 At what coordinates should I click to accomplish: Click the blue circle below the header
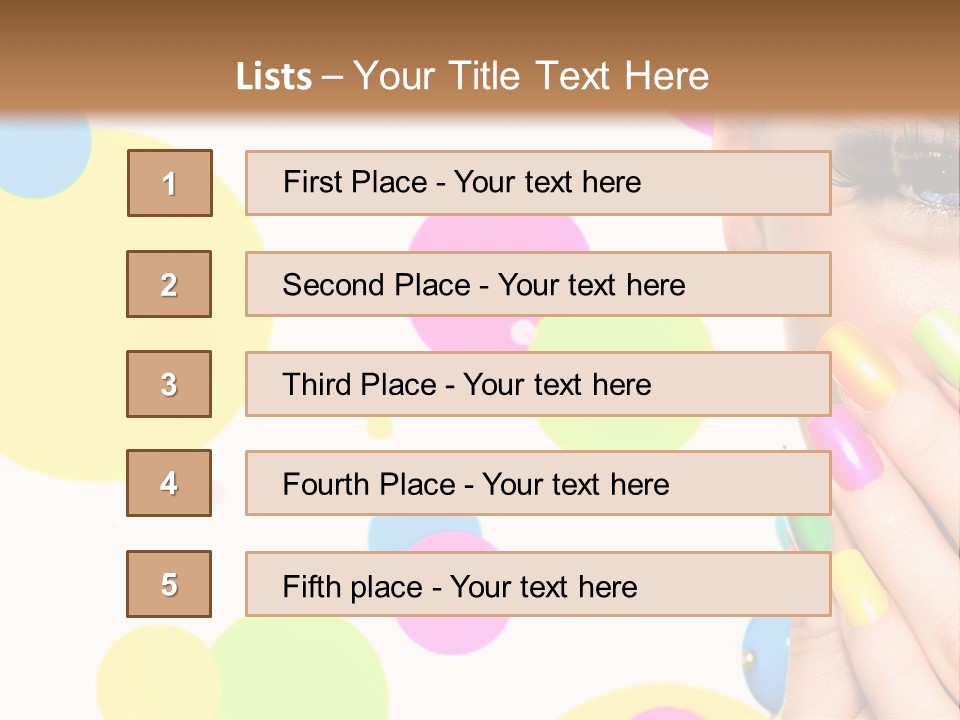tap(40, 150)
